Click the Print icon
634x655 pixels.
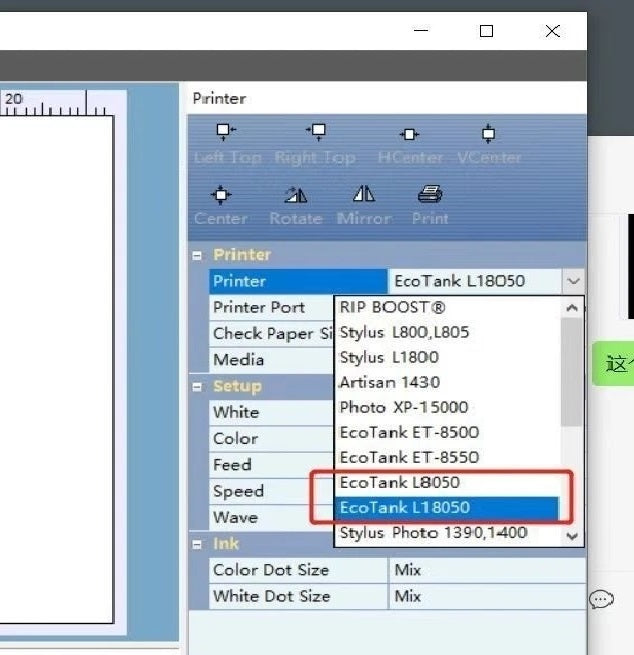(x=430, y=194)
